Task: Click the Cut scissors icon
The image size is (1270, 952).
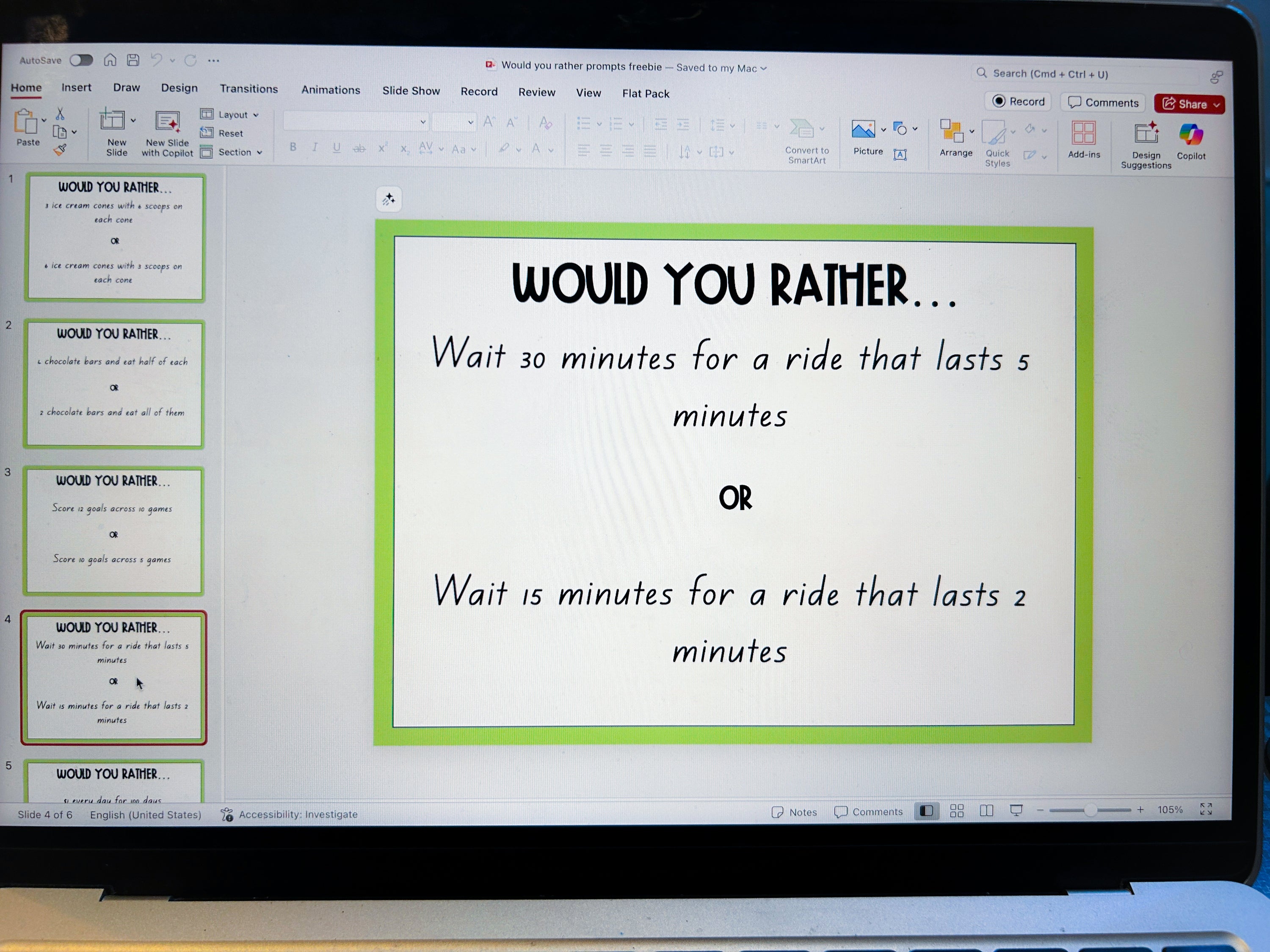Action: [x=60, y=114]
